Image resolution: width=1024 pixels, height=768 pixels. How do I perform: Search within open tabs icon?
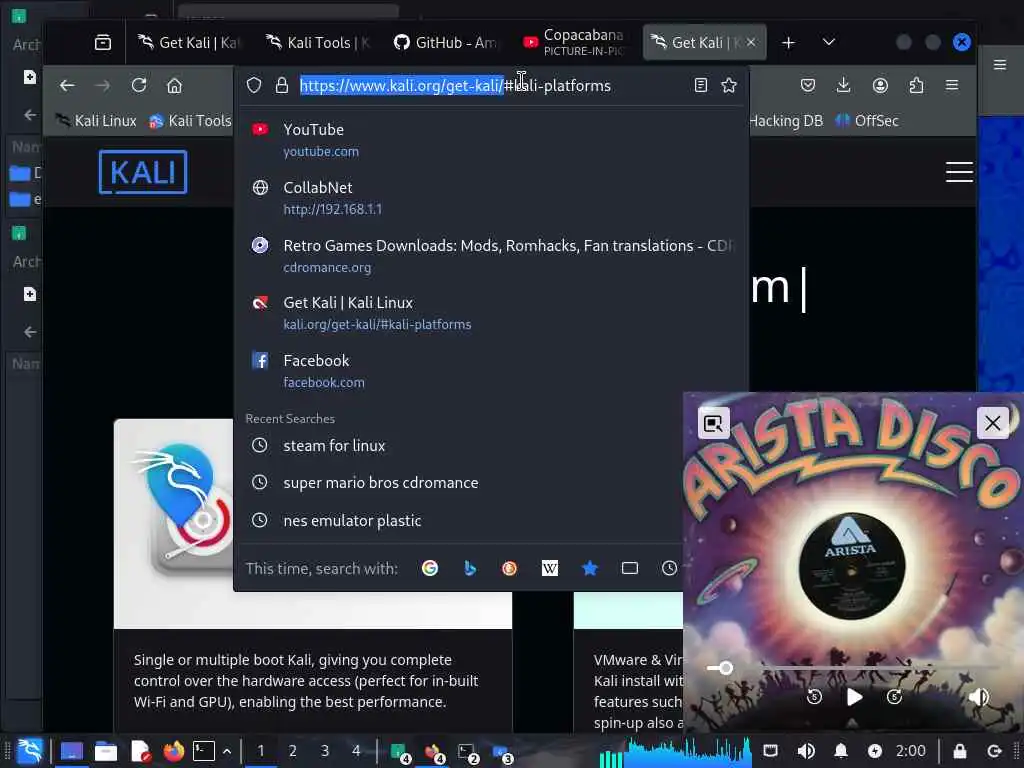(630, 568)
